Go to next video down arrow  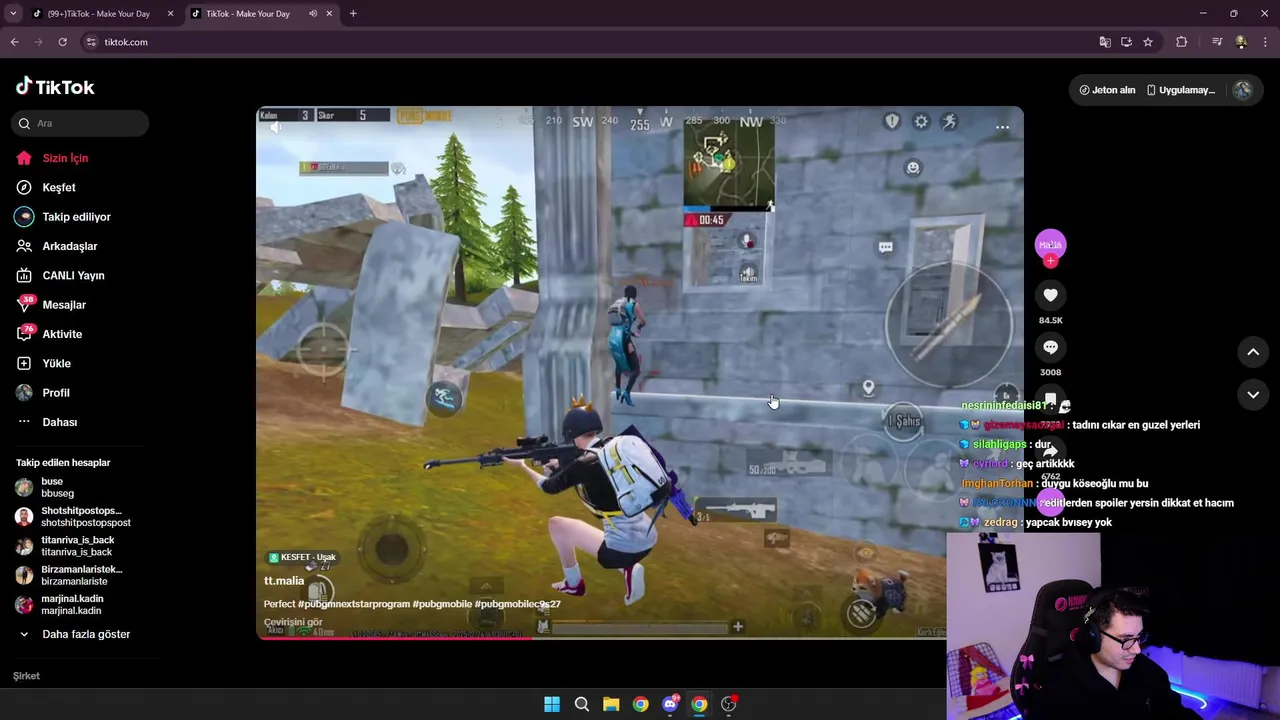click(1253, 395)
